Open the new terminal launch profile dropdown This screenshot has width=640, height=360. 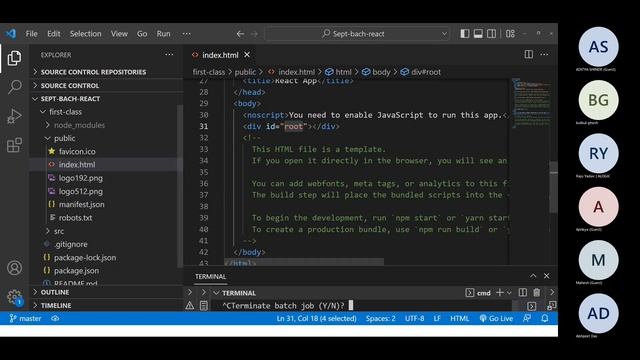[x=509, y=293]
